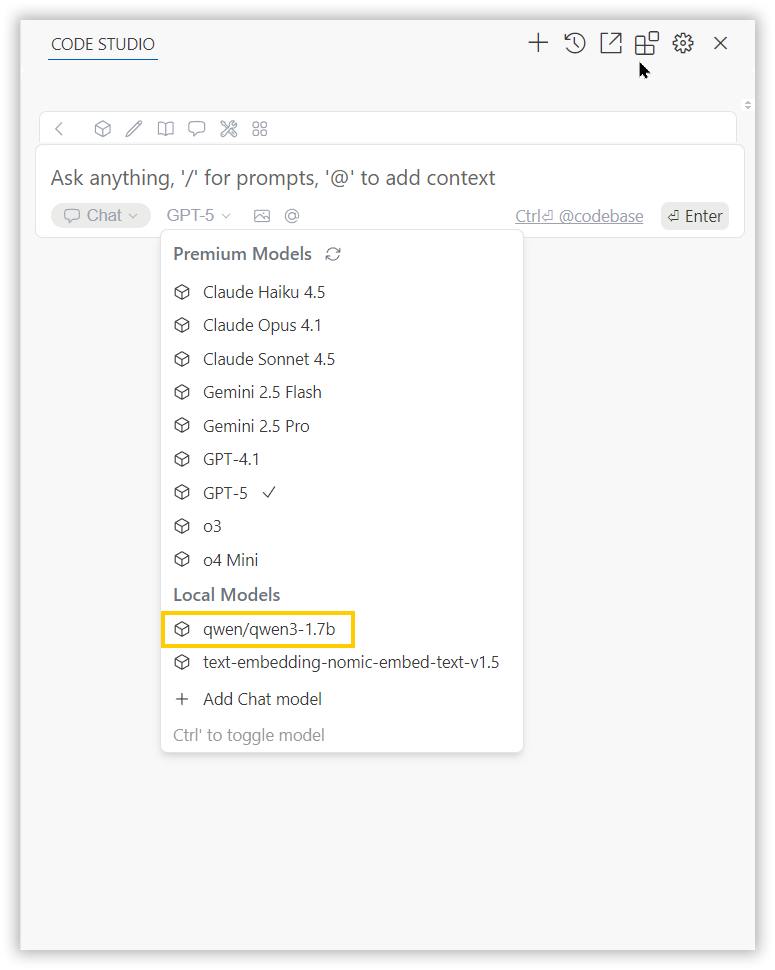Click the Enter send button

click(x=694, y=215)
